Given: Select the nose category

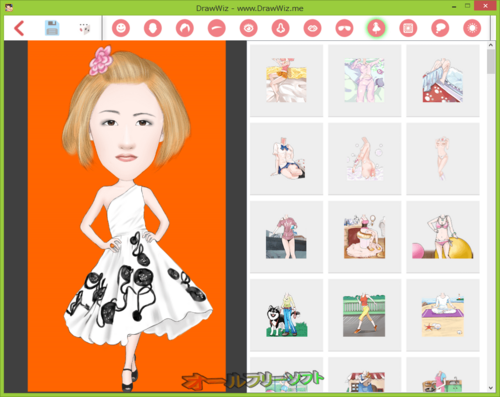Looking at the screenshot, I should (x=280, y=28).
